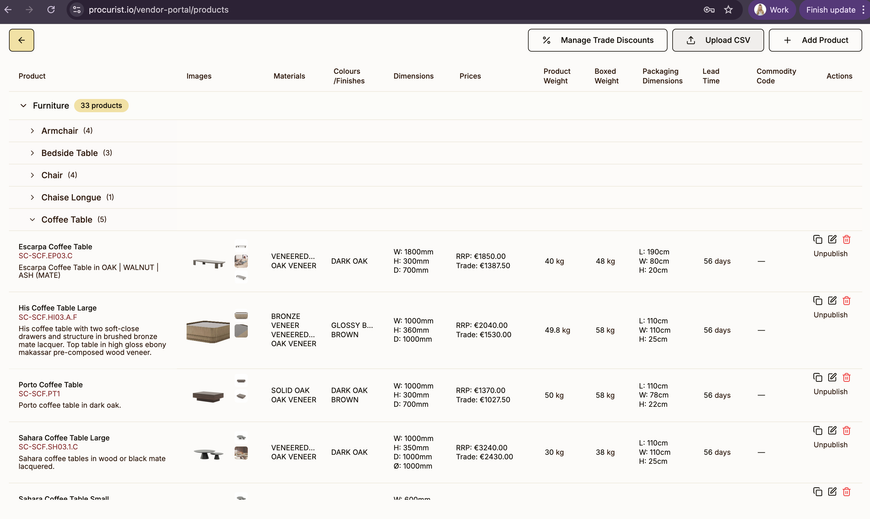Unpublish the His Coffee Table Large
870x519 pixels.
830,315
